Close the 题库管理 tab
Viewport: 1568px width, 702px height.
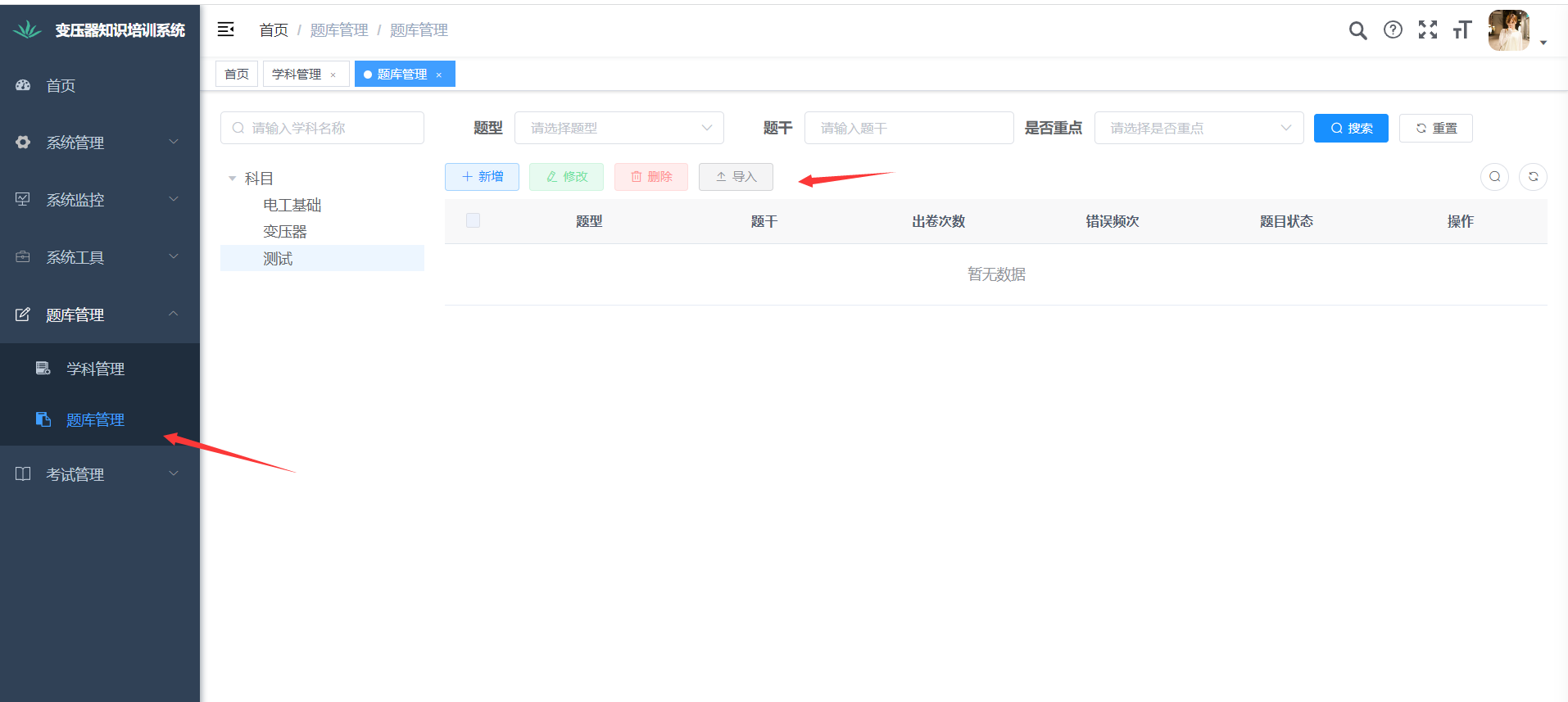[x=439, y=75]
